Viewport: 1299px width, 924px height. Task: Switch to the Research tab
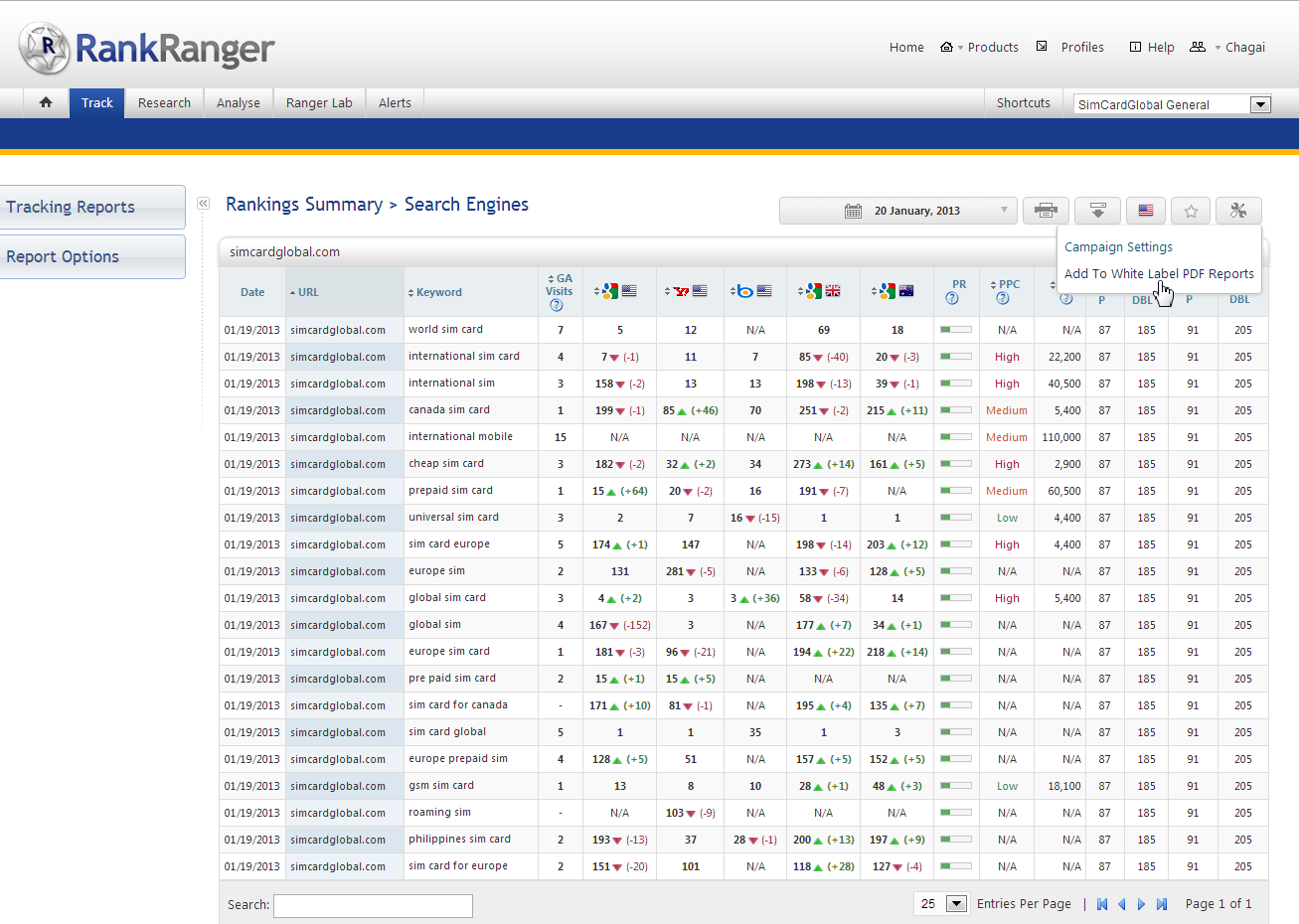click(164, 102)
